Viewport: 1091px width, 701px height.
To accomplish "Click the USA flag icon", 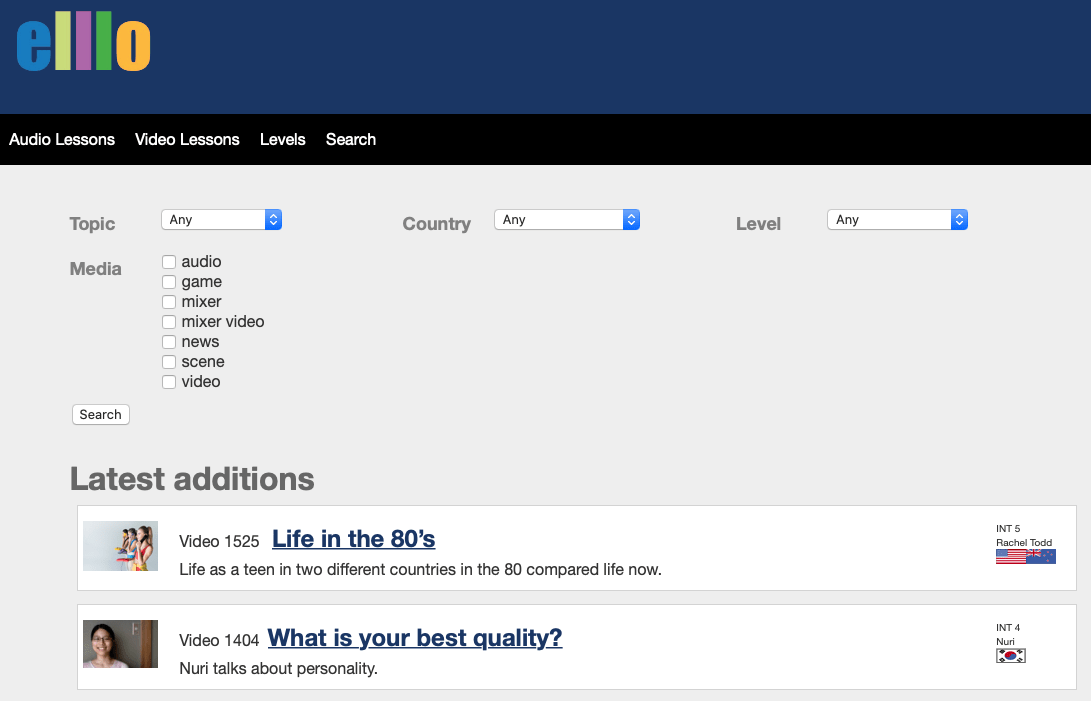I will click(x=1010, y=557).
